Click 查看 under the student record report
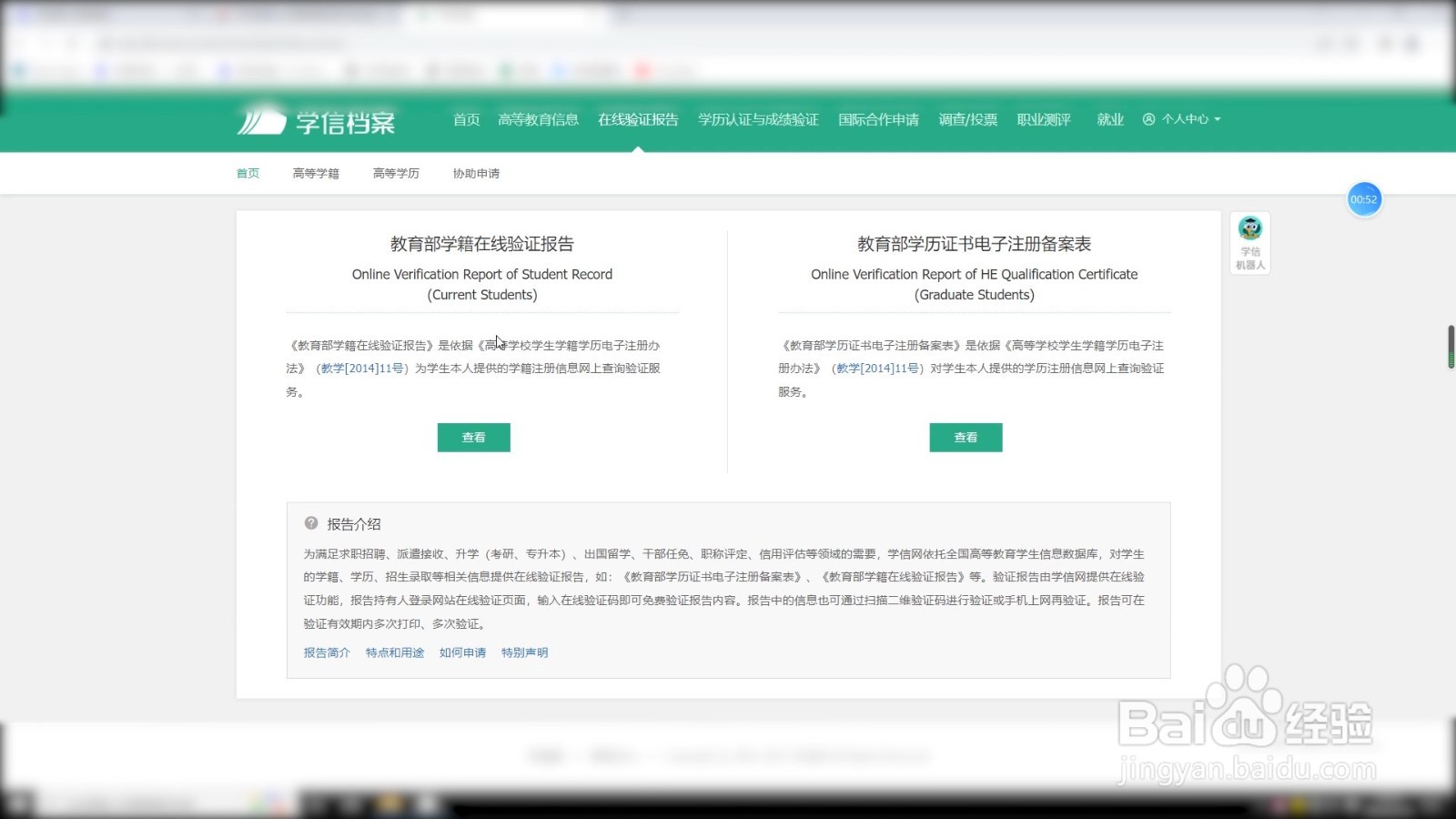This screenshot has width=1456, height=819. pyautogui.click(x=473, y=437)
